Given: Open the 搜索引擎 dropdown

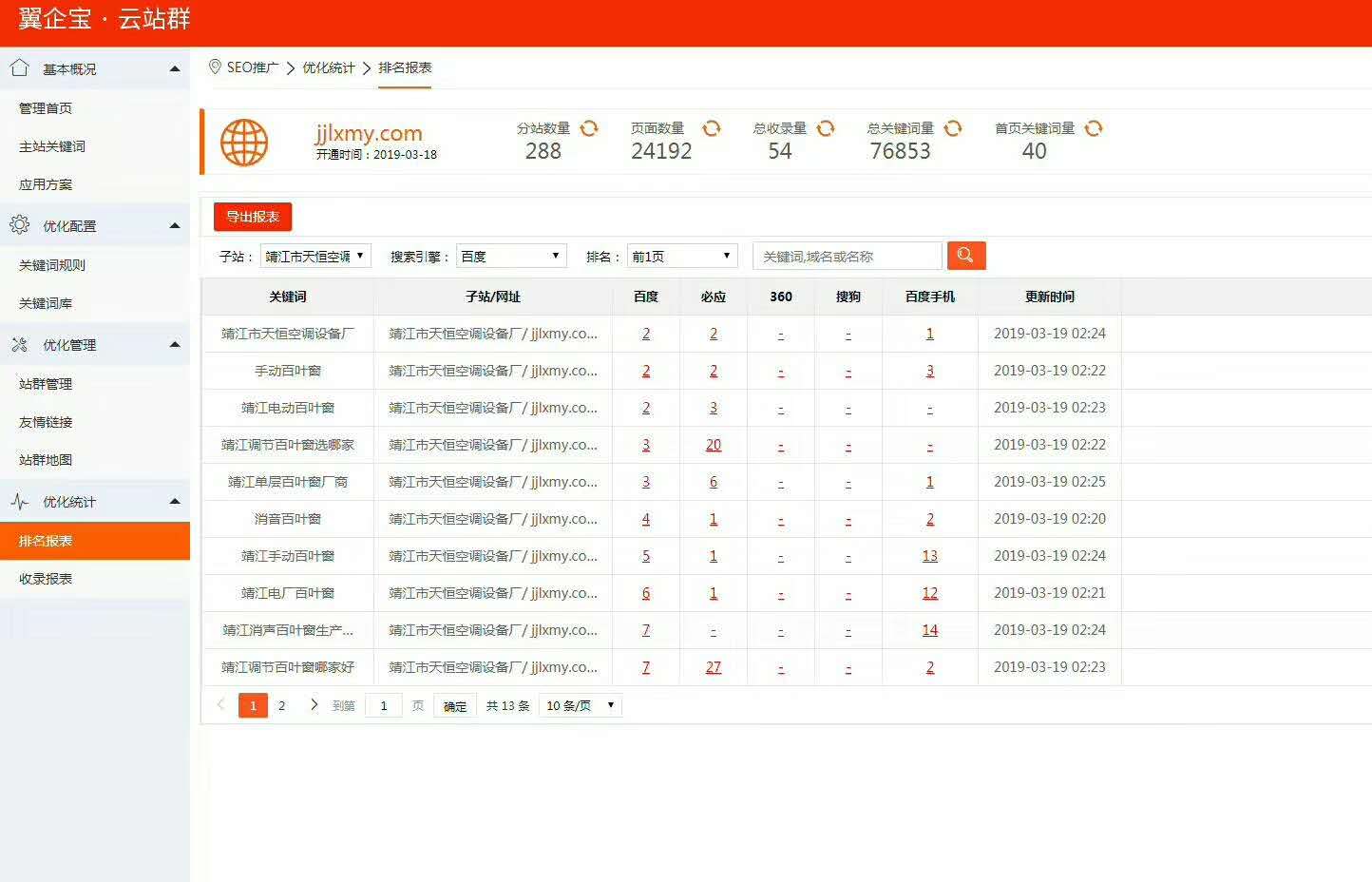Looking at the screenshot, I should [x=511, y=256].
